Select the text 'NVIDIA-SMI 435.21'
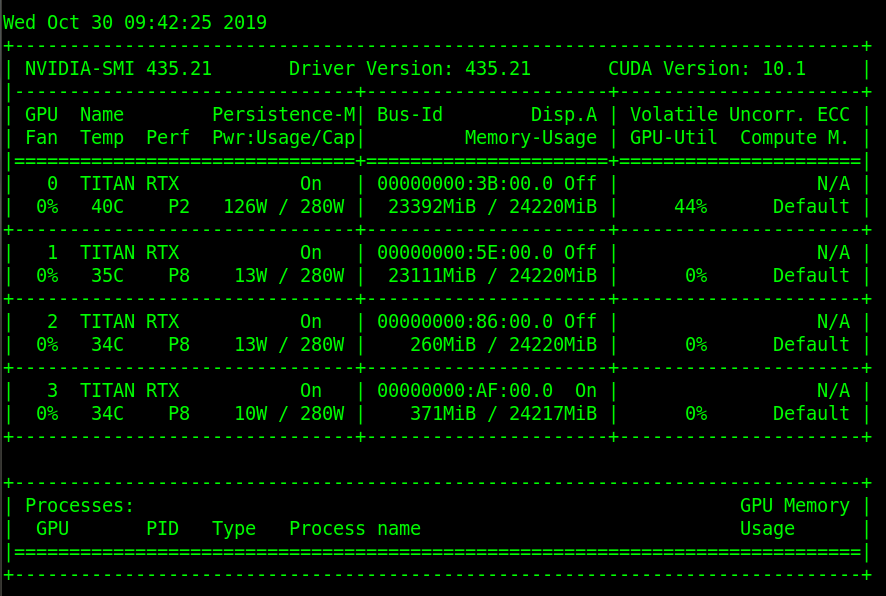 click(118, 69)
